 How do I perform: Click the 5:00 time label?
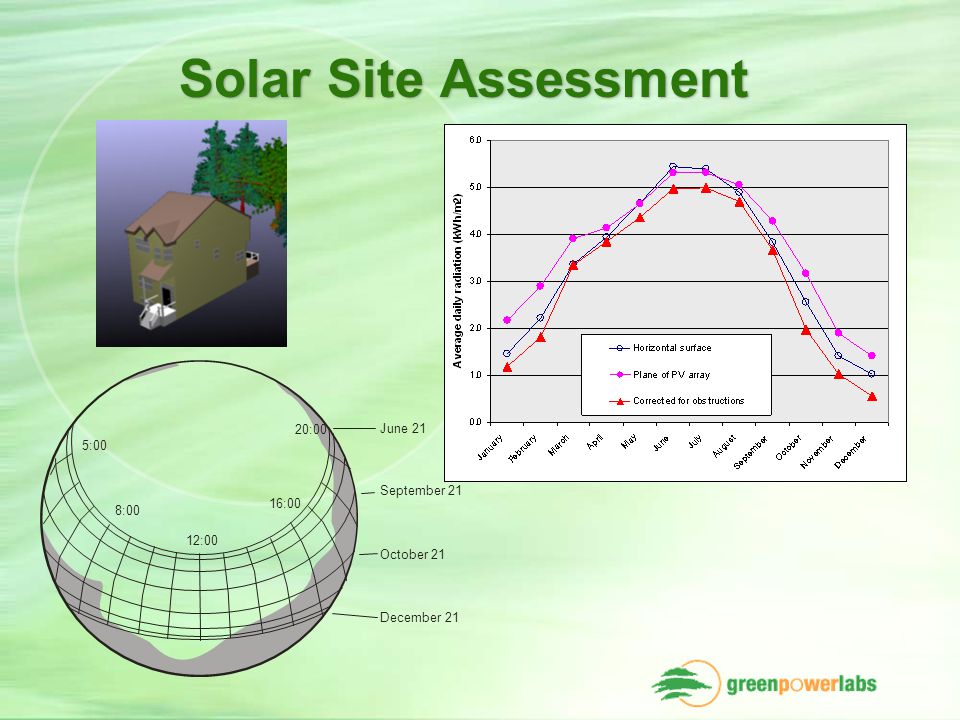(94, 445)
